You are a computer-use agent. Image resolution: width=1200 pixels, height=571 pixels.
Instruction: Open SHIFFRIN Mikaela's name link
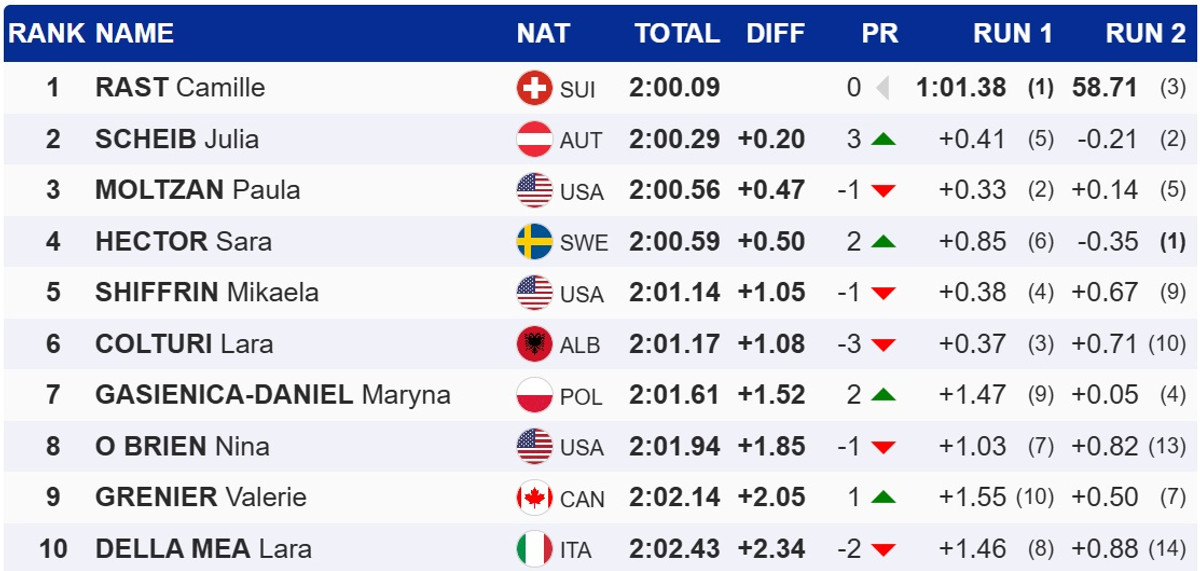207,292
